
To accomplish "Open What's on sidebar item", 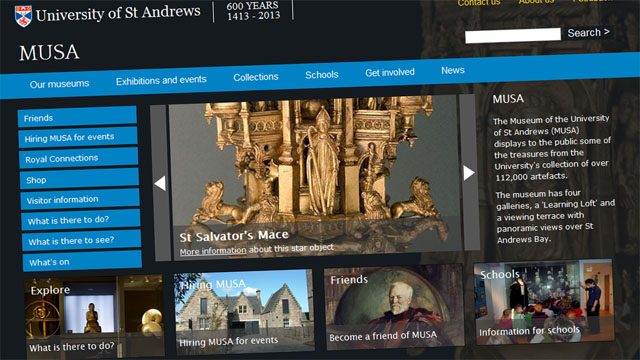I will click(82, 261).
